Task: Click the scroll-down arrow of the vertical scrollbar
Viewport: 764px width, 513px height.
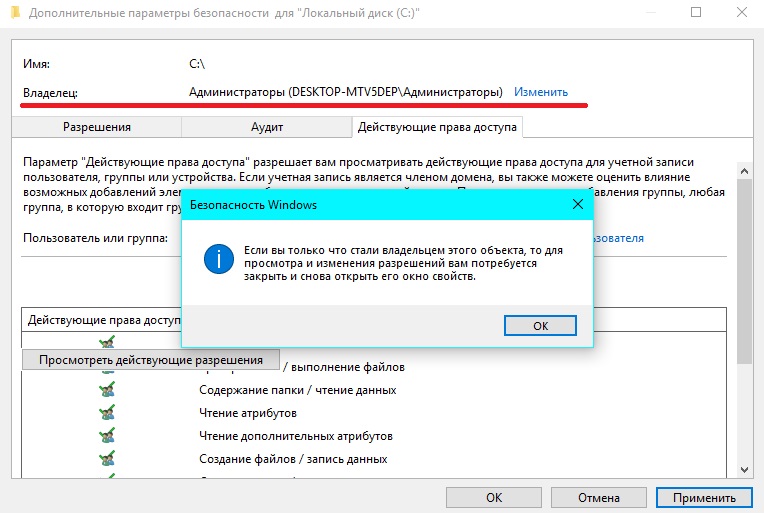Action: 743,469
